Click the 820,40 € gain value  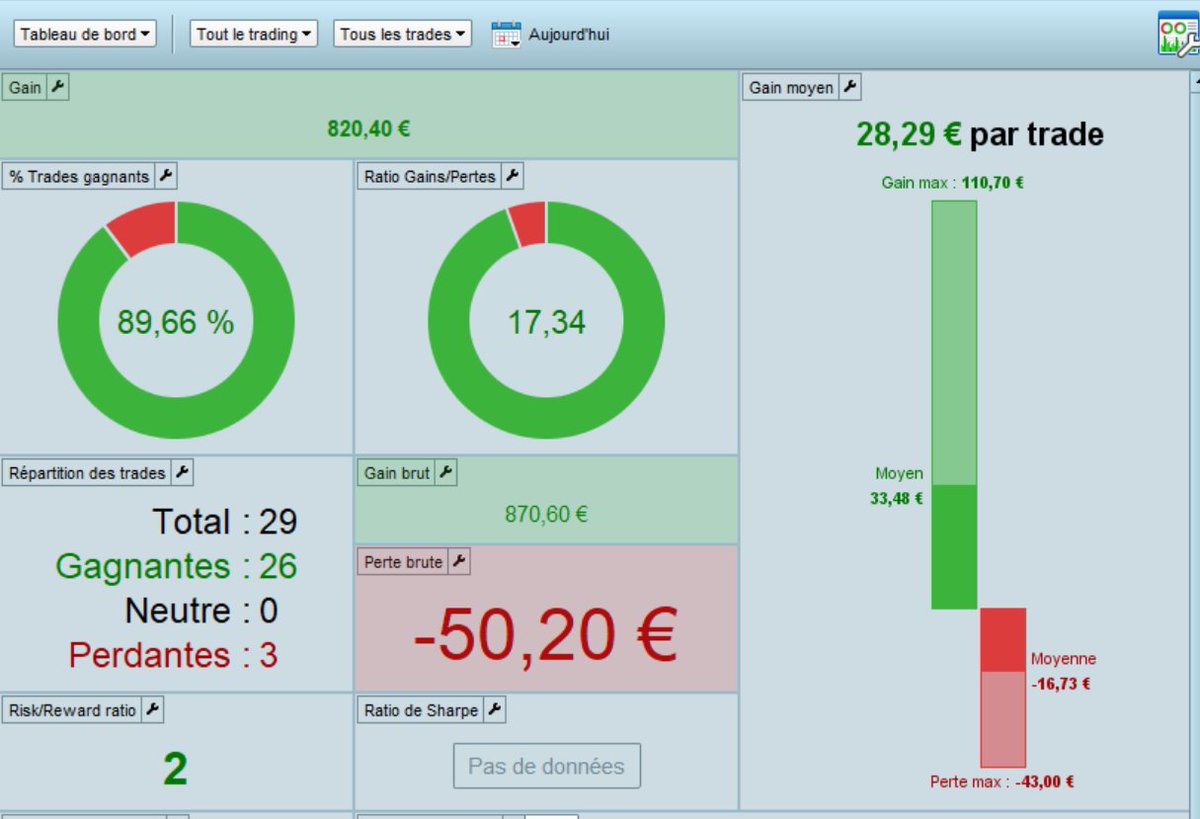point(369,129)
